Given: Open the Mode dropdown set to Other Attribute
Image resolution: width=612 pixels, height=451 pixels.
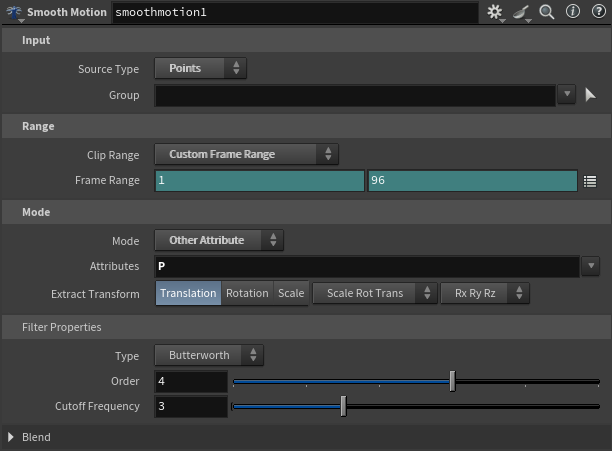Looking at the screenshot, I should (218, 240).
